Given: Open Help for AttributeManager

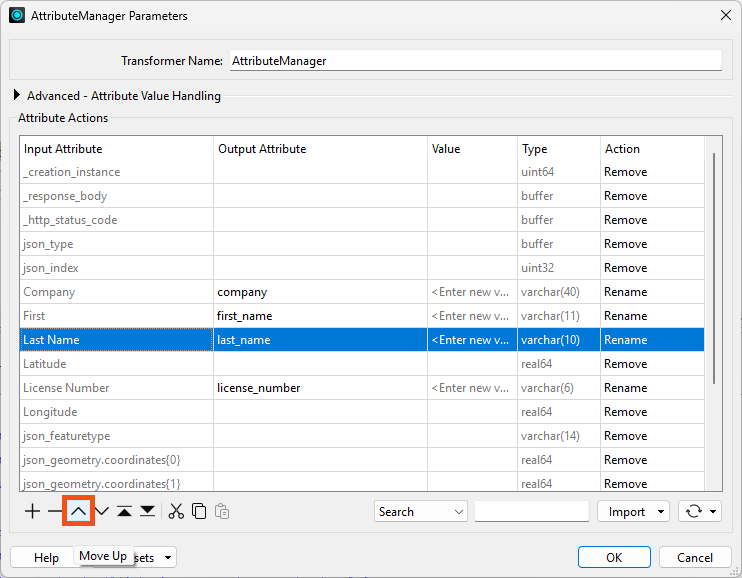Looking at the screenshot, I should click(46, 557).
